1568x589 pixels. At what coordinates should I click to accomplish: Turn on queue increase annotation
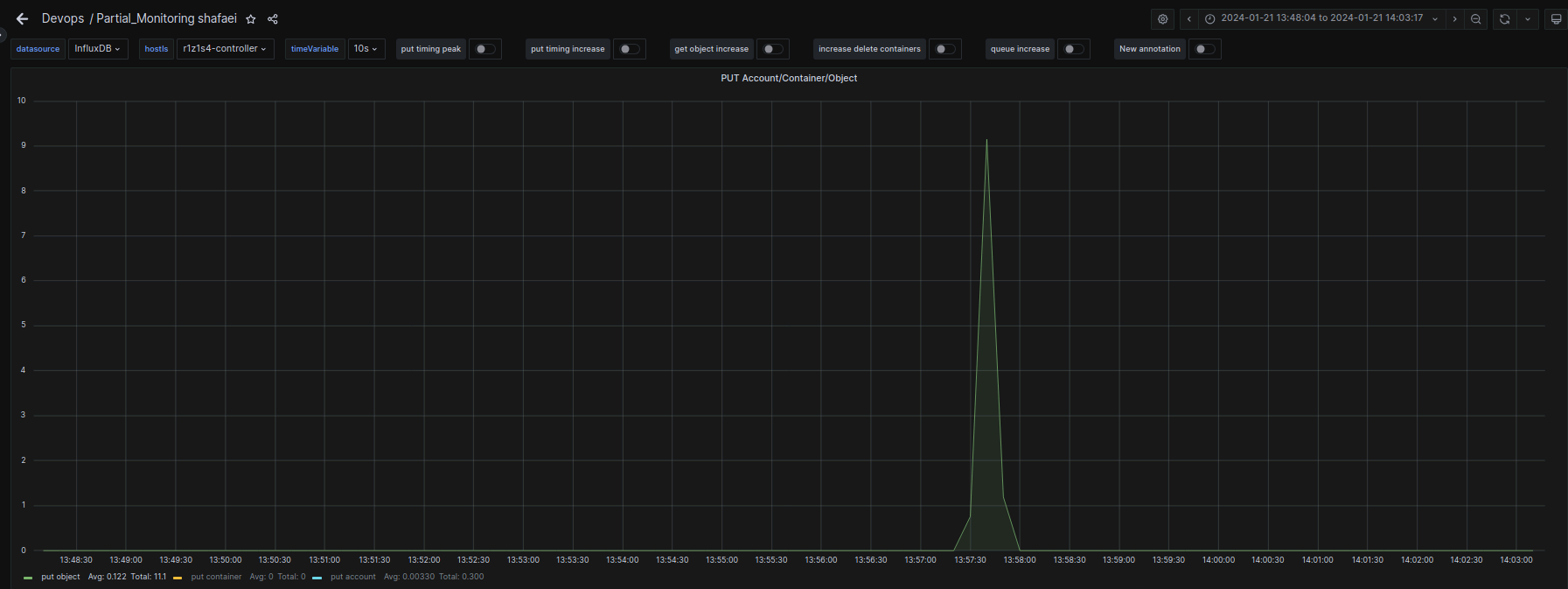[x=1073, y=49]
